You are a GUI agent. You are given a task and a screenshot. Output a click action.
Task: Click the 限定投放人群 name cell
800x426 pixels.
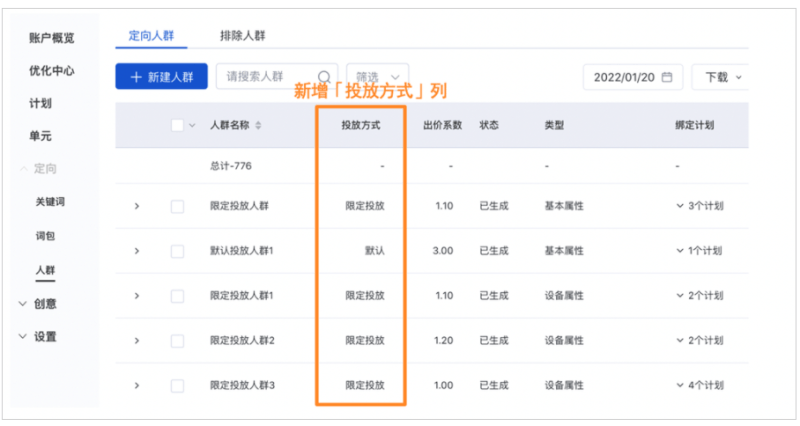coord(239,206)
